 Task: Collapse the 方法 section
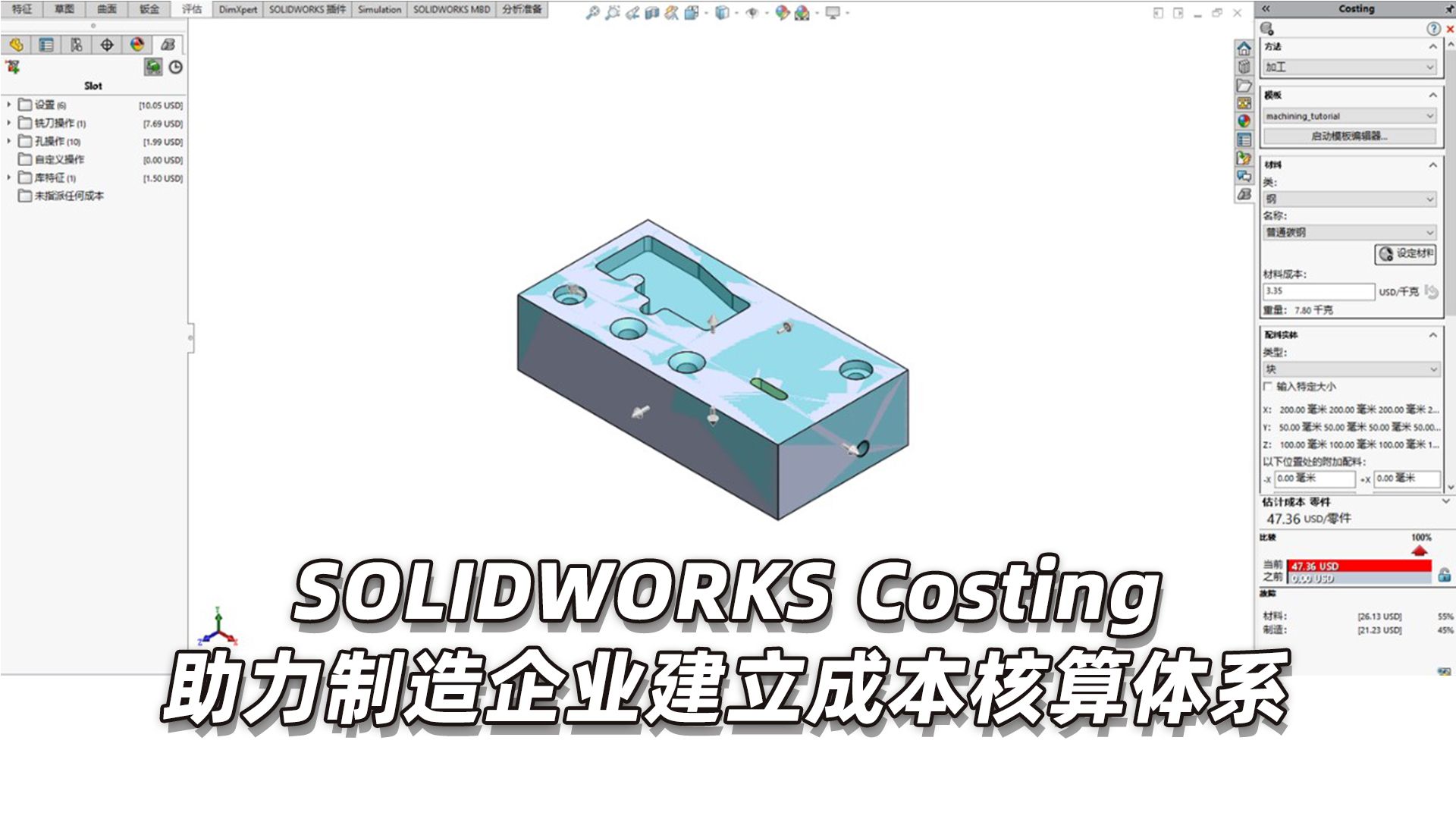point(1432,46)
